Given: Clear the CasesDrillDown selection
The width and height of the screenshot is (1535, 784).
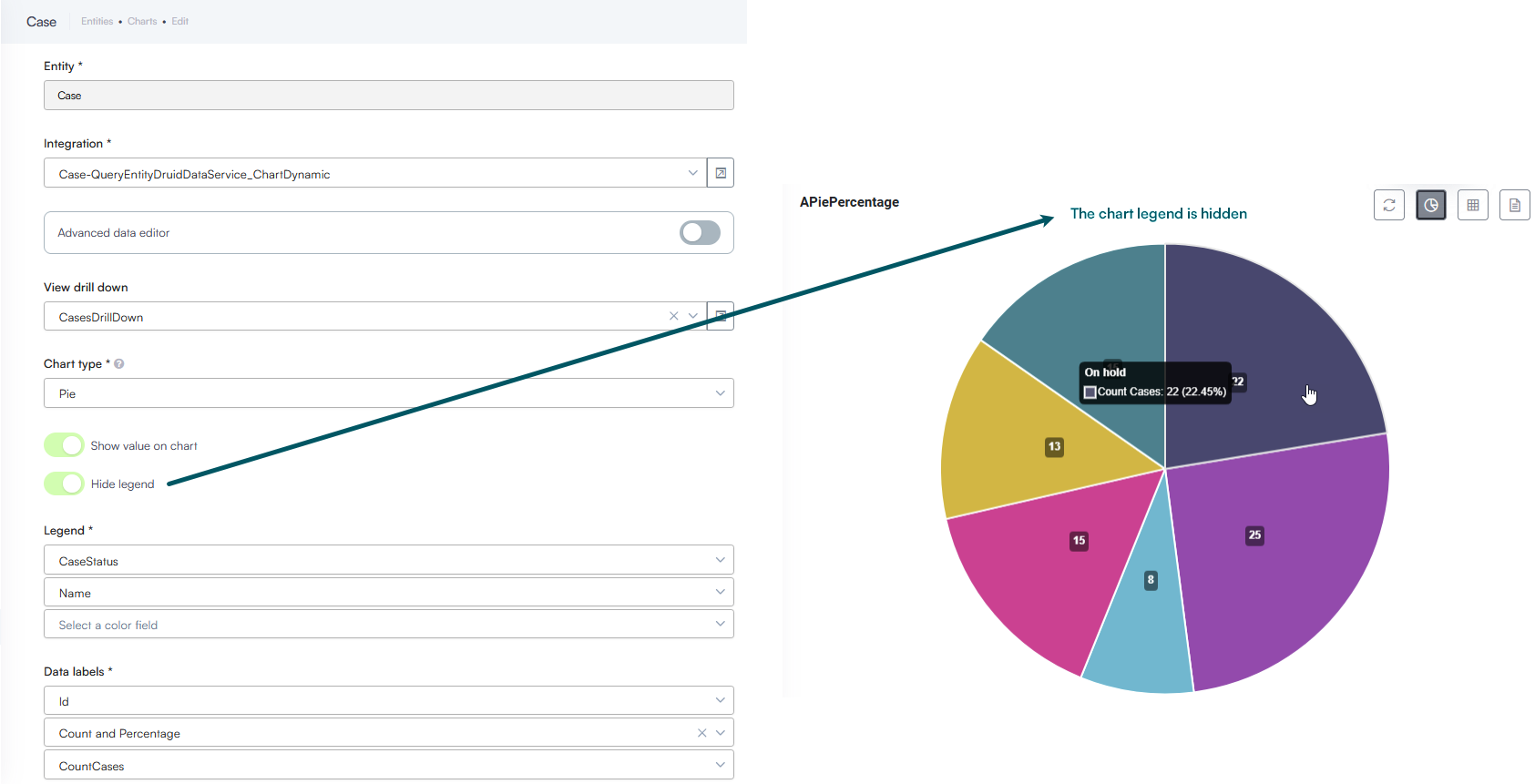Looking at the screenshot, I should click(674, 316).
